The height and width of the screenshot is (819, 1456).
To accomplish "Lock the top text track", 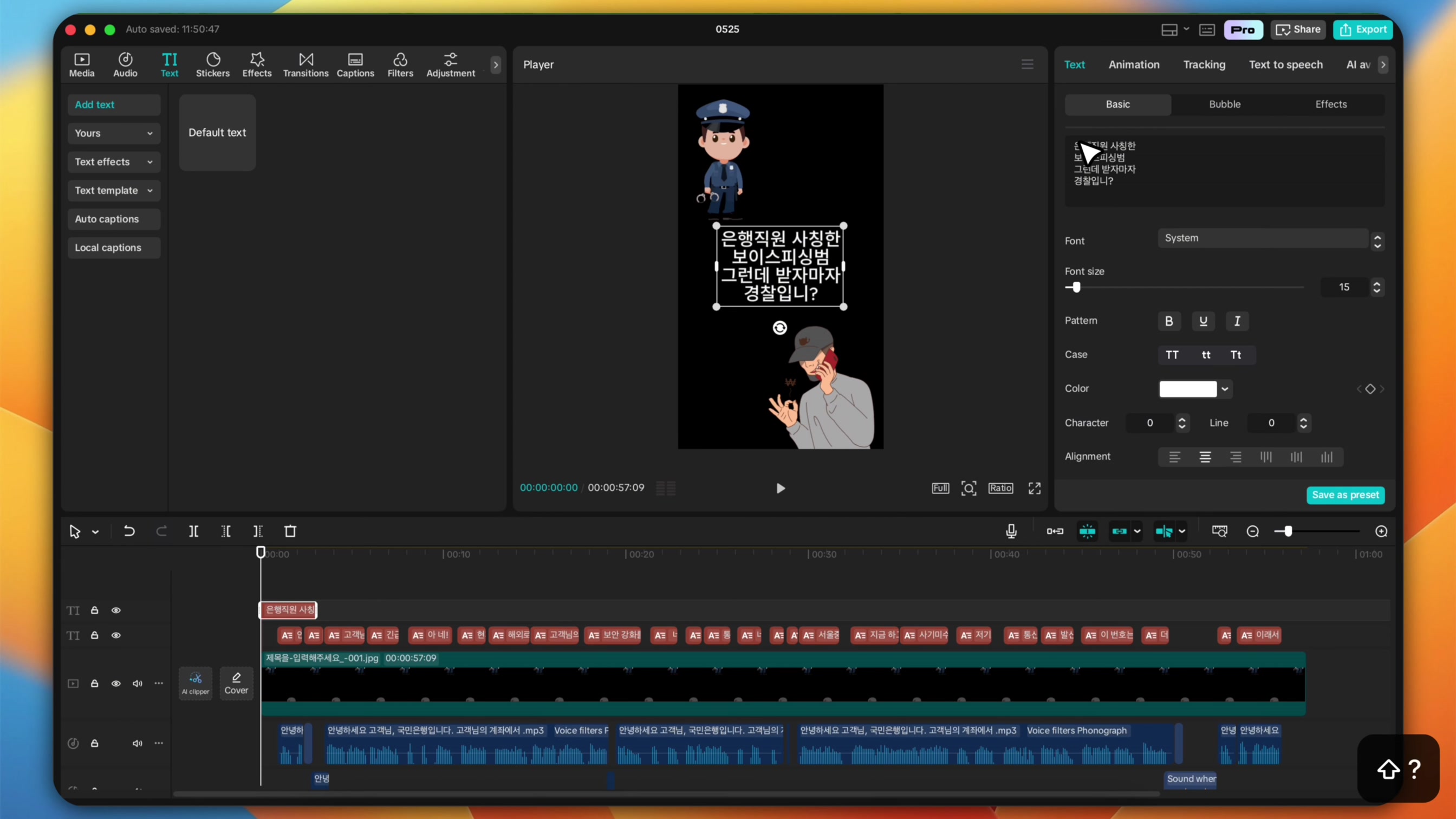I will click(94, 610).
